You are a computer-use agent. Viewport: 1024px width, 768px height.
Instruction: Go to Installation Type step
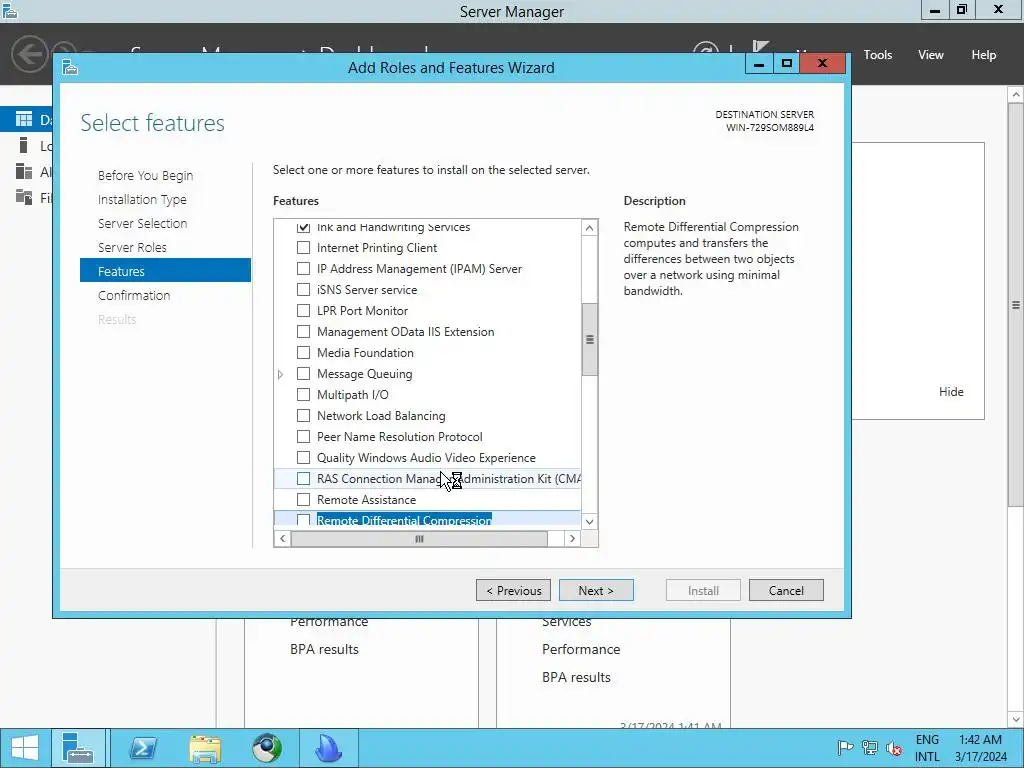pyautogui.click(x=142, y=199)
